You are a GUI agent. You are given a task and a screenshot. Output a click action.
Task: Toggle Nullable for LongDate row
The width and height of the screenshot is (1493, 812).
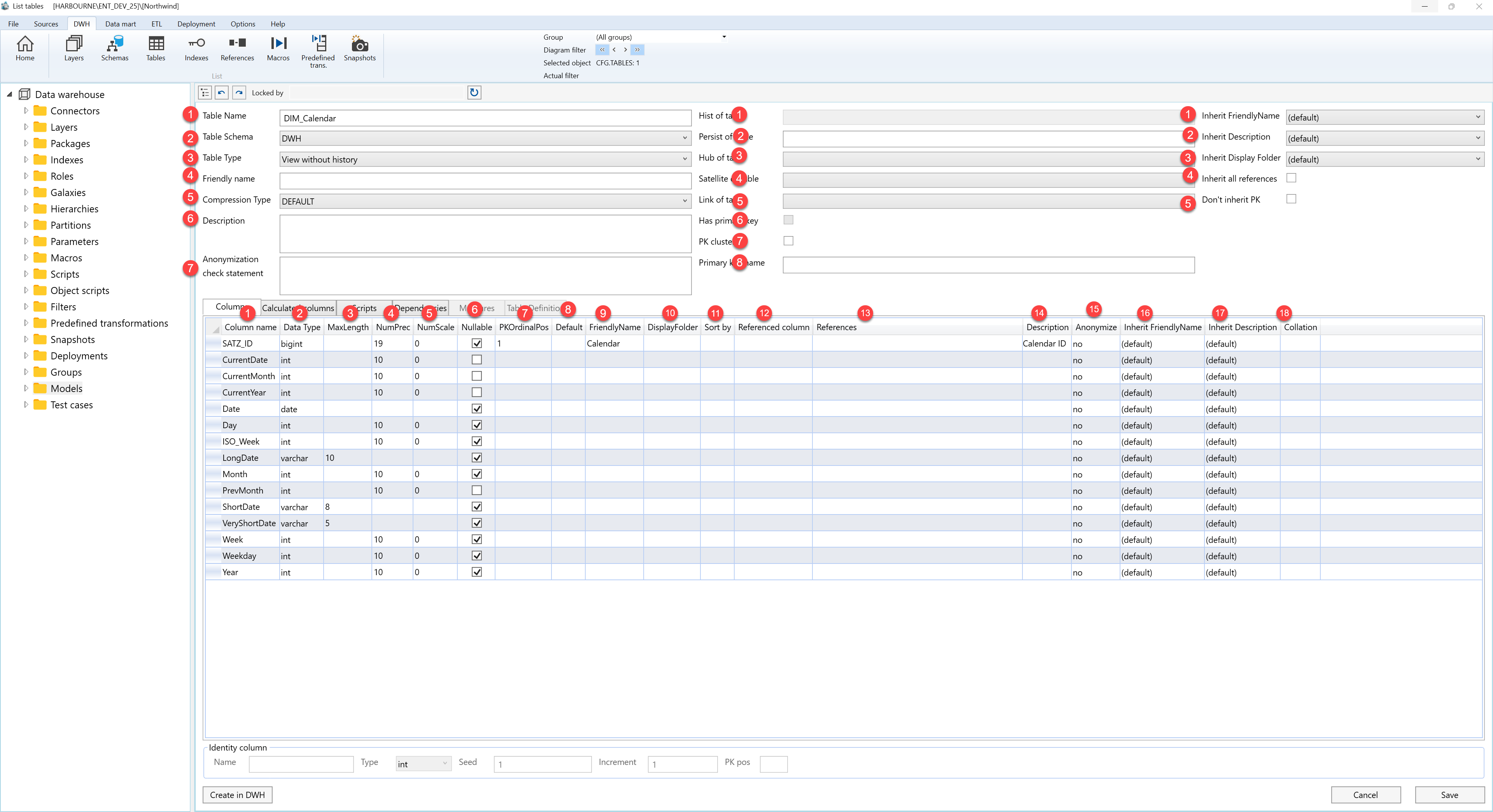[476, 457]
